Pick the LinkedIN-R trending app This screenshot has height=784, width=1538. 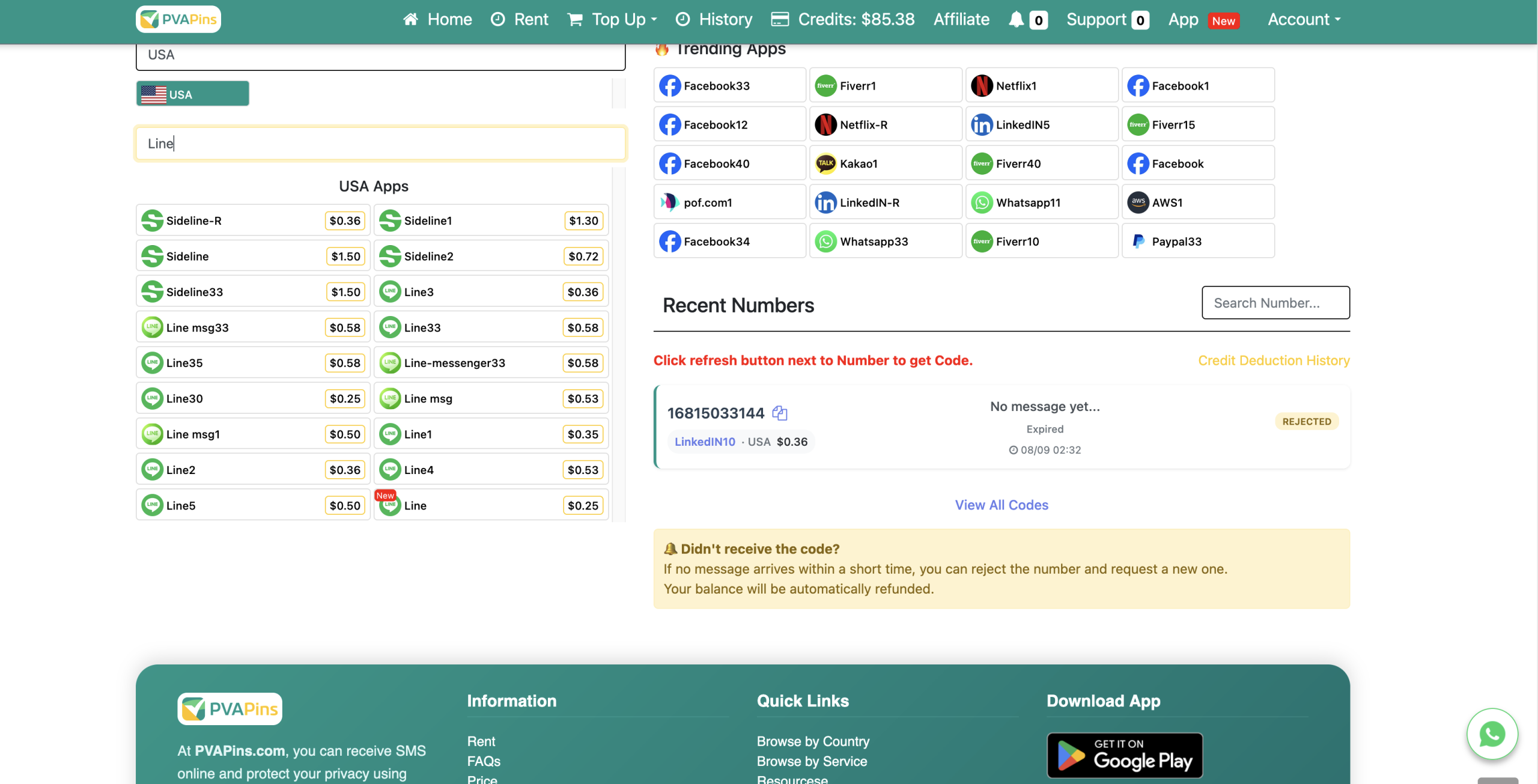[886, 202]
